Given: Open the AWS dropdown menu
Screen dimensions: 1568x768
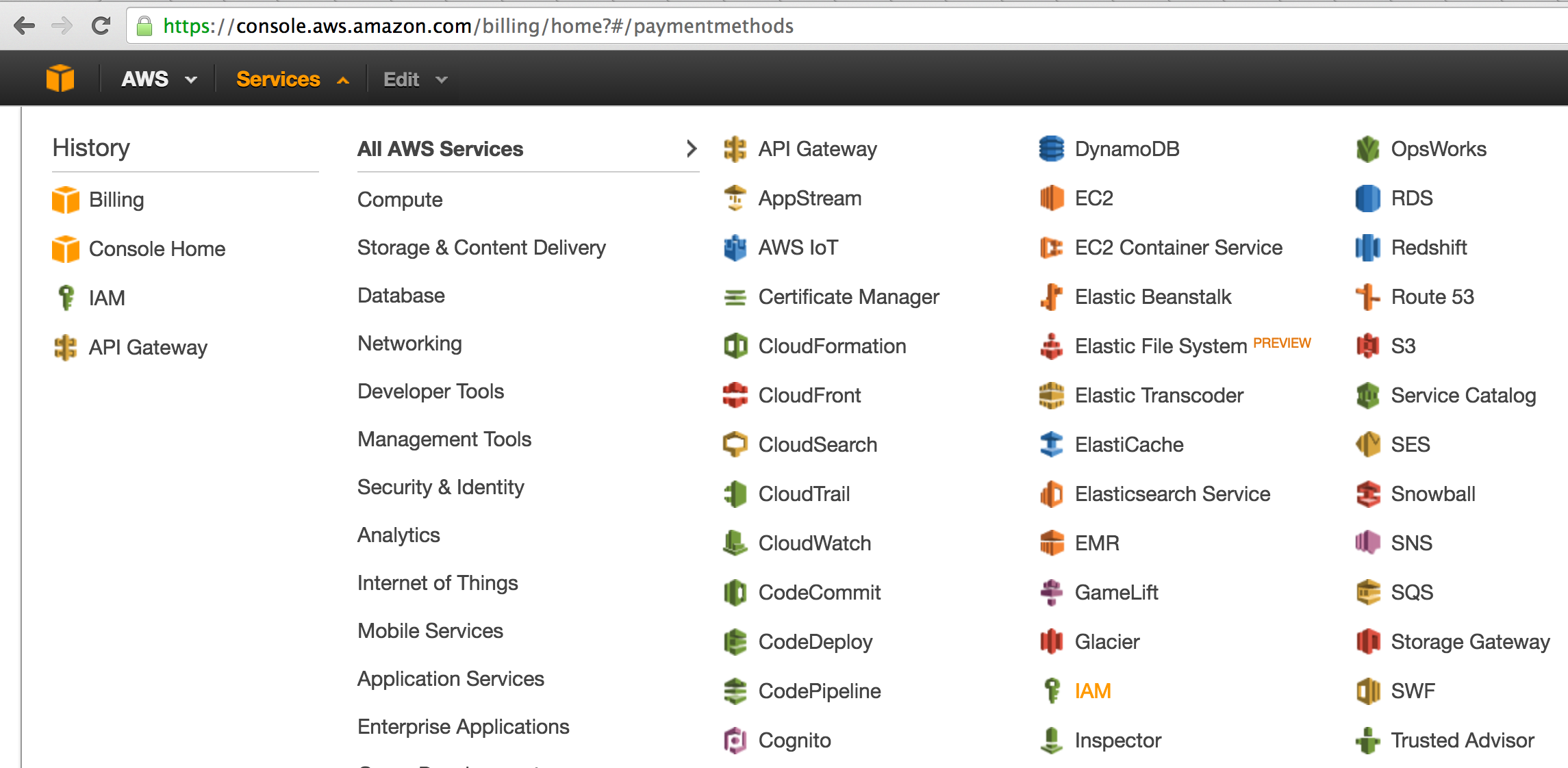Looking at the screenshot, I should (x=160, y=79).
